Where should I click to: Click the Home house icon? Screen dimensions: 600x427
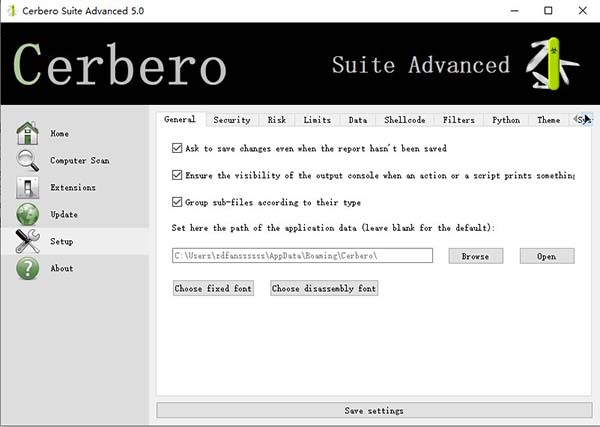coord(27,134)
